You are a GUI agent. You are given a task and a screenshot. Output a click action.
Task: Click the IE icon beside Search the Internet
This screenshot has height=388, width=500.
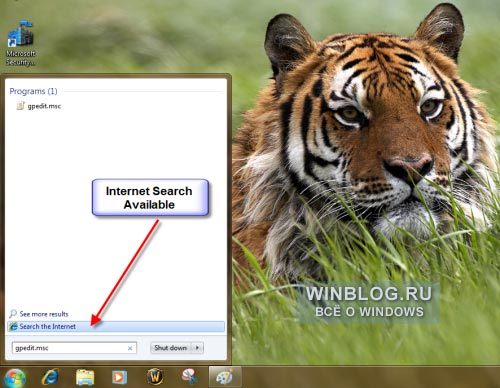(x=13, y=326)
